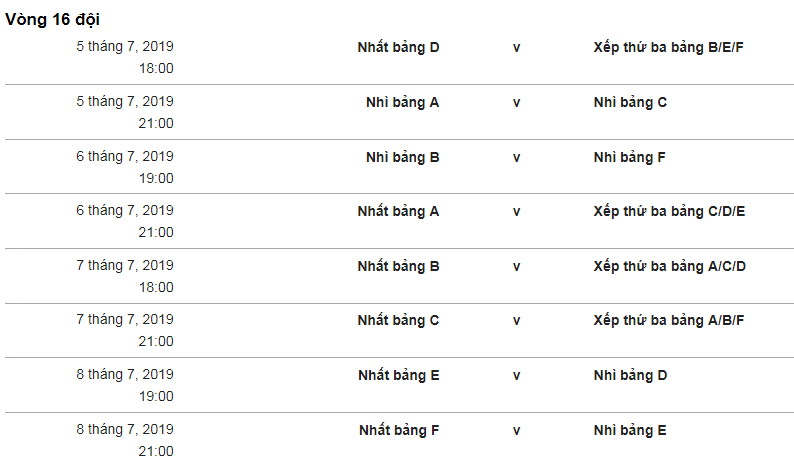Open Xếp thứ ba bảng B/E/F entry
Image resolution: width=794 pixels, height=469 pixels.
(668, 48)
